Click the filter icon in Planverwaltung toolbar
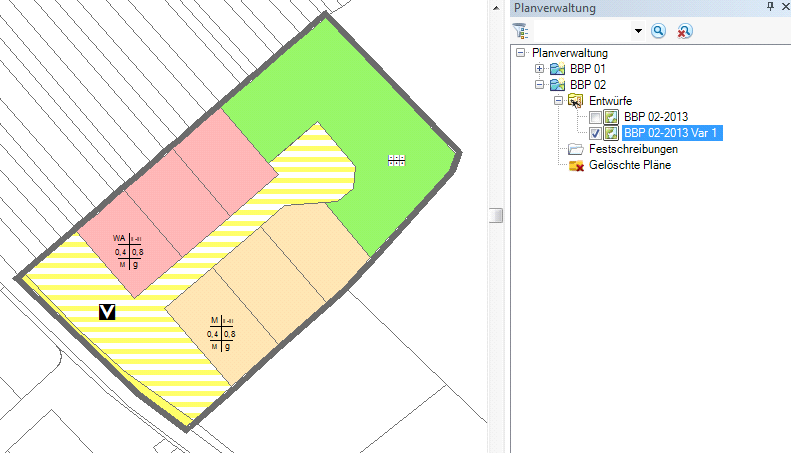 519,31
